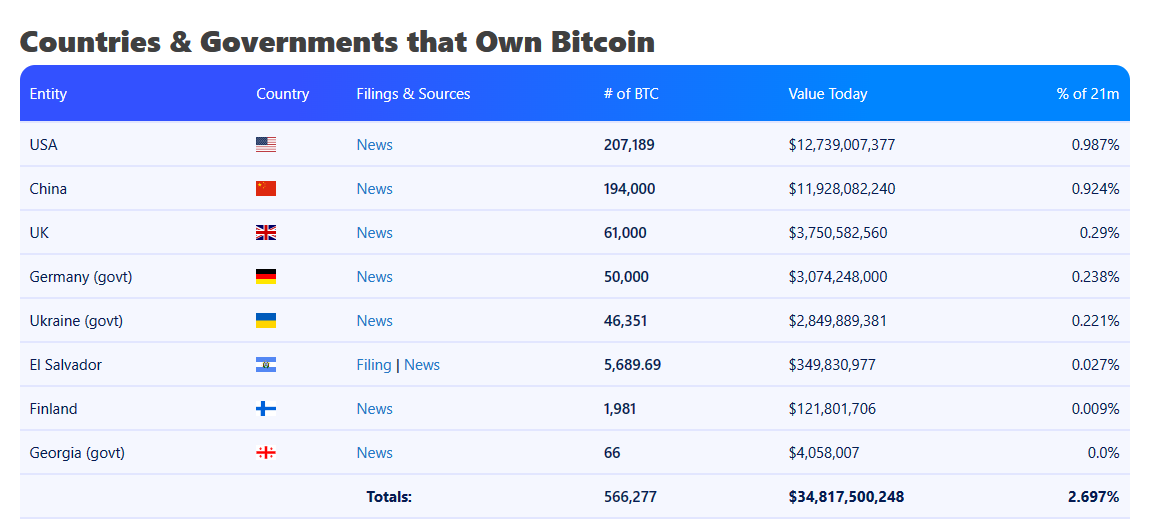The width and height of the screenshot is (1150, 531).
Task: Click the USA flag icon
Action: [266, 145]
